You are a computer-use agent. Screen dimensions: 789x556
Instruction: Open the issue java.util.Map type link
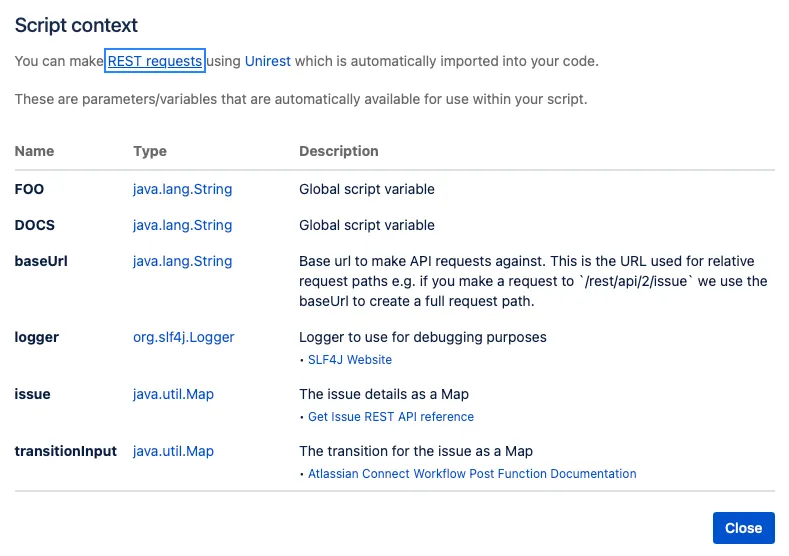click(x=173, y=394)
